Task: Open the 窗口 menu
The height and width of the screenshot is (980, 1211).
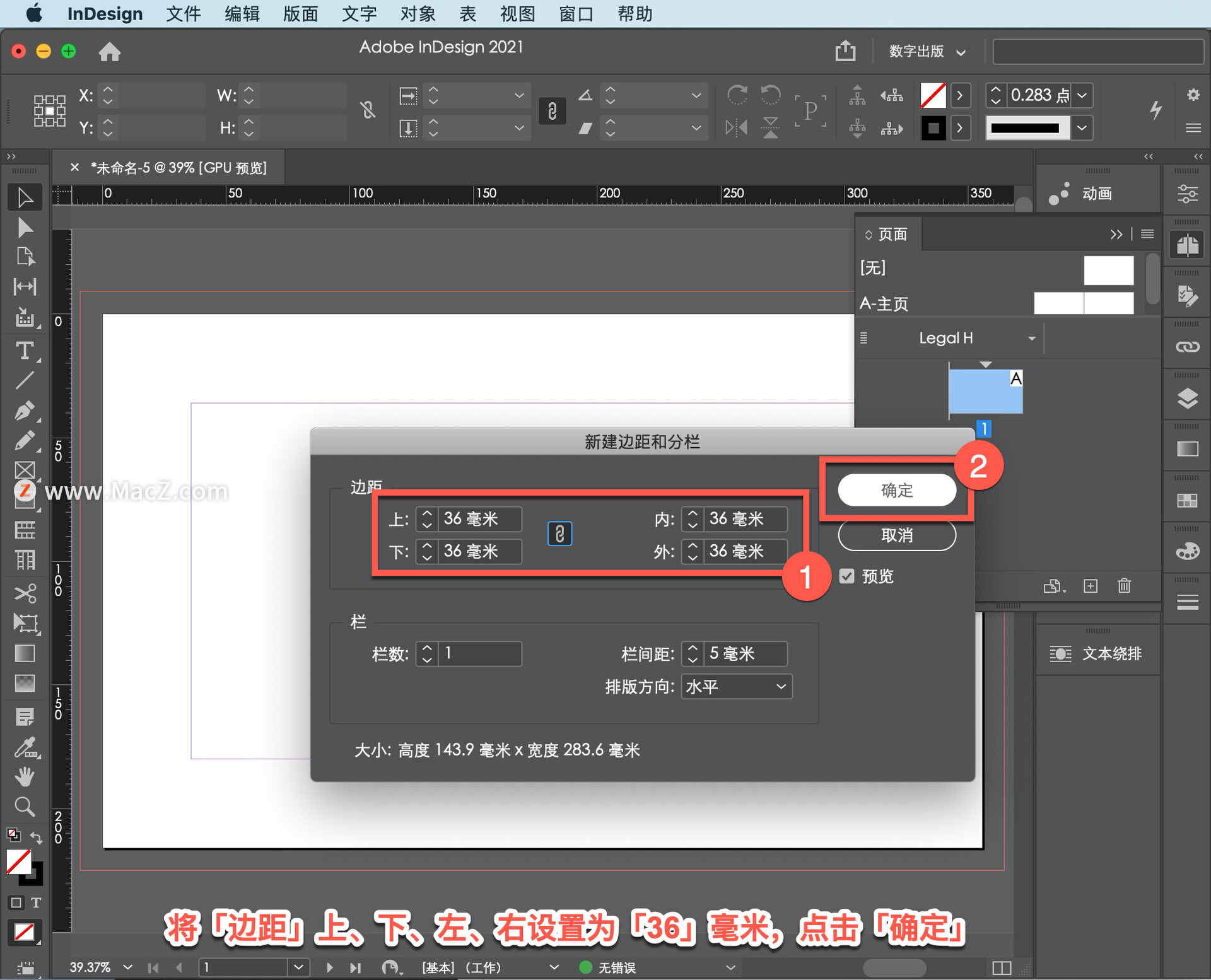Action: point(576,14)
